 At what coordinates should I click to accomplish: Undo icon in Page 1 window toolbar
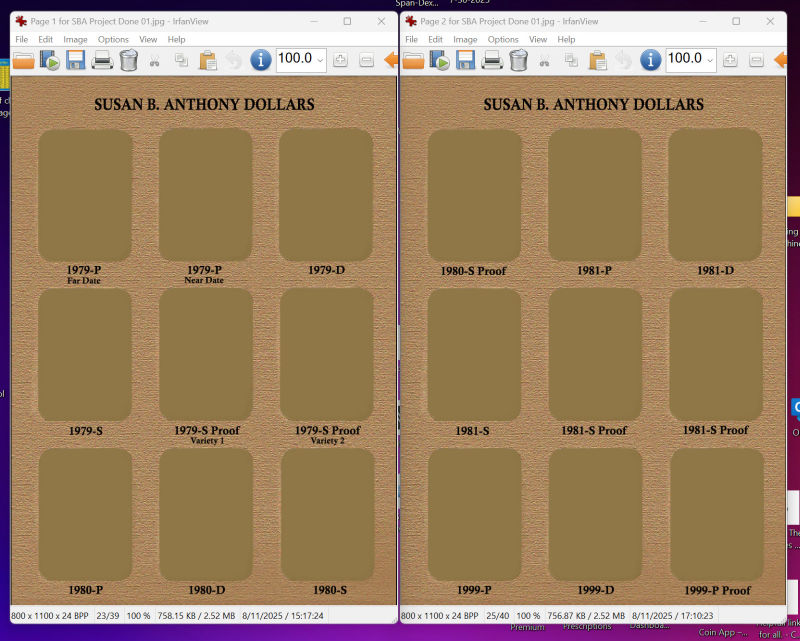tap(234, 60)
